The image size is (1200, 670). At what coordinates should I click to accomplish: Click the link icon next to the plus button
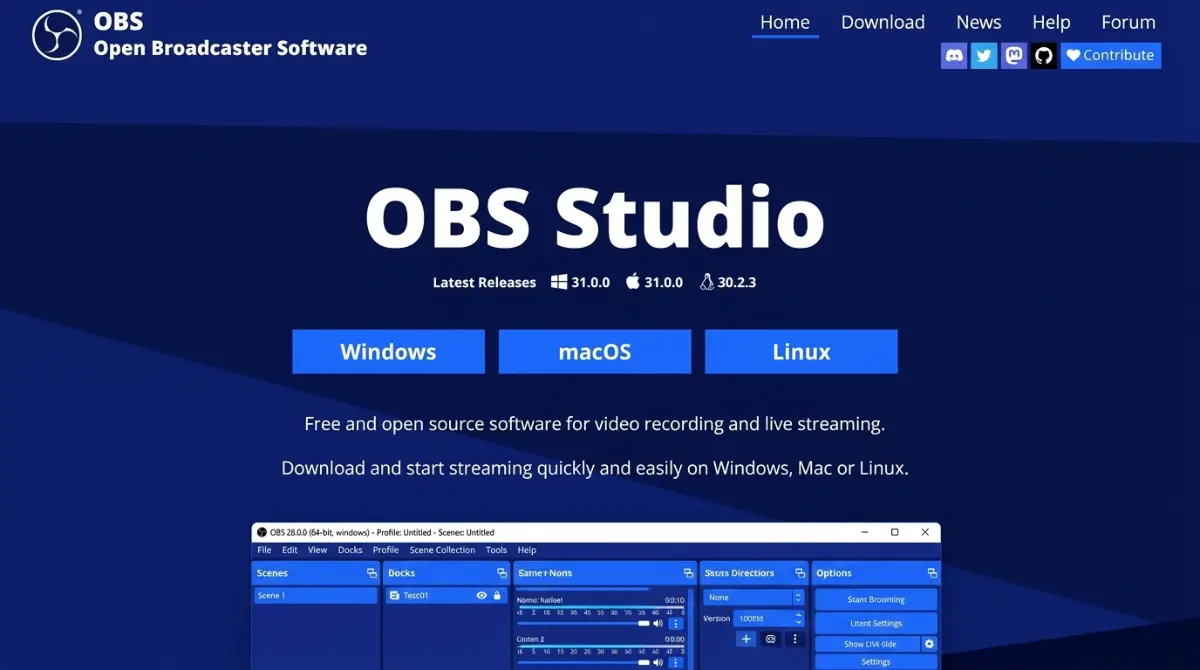coord(771,639)
